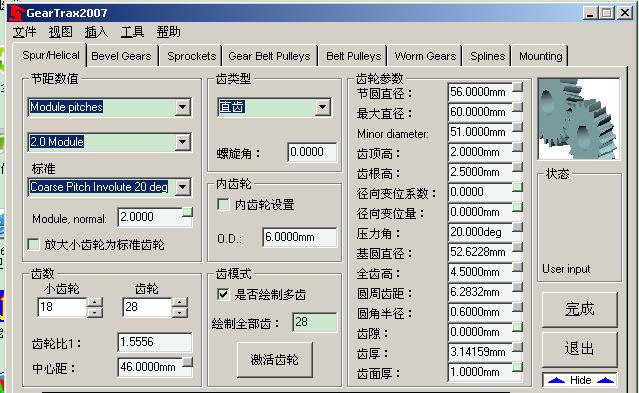Click the gear preview thumbnail image
The height and width of the screenshot is (393, 639).
(579, 119)
